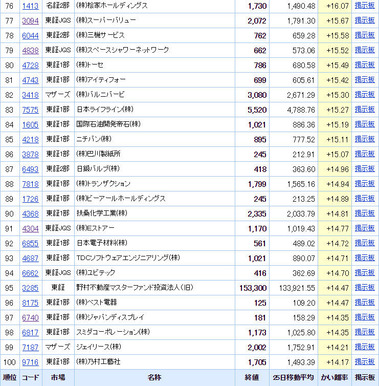Open stock code 4743 link
Image resolution: width=379 pixels, height=386 pixels.
(30, 80)
